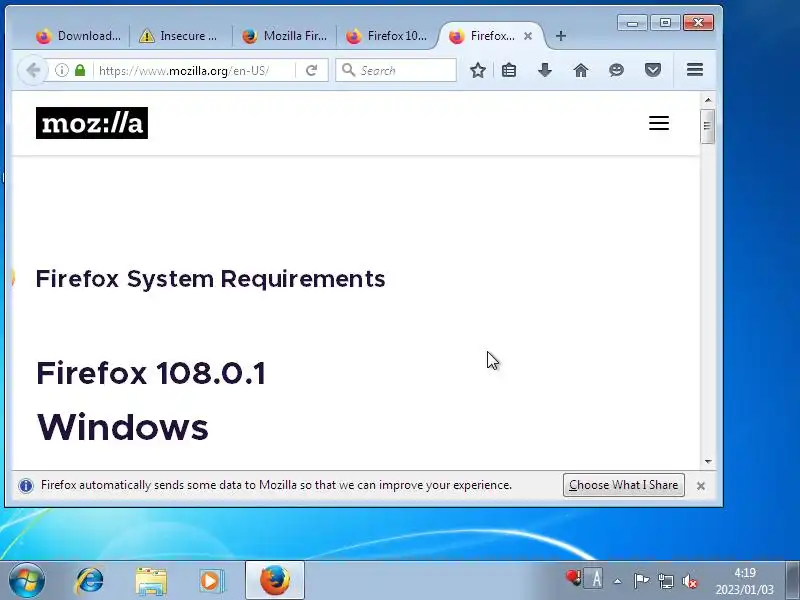Open Windows Explorer from the taskbar
The image size is (800, 600).
pos(151,581)
